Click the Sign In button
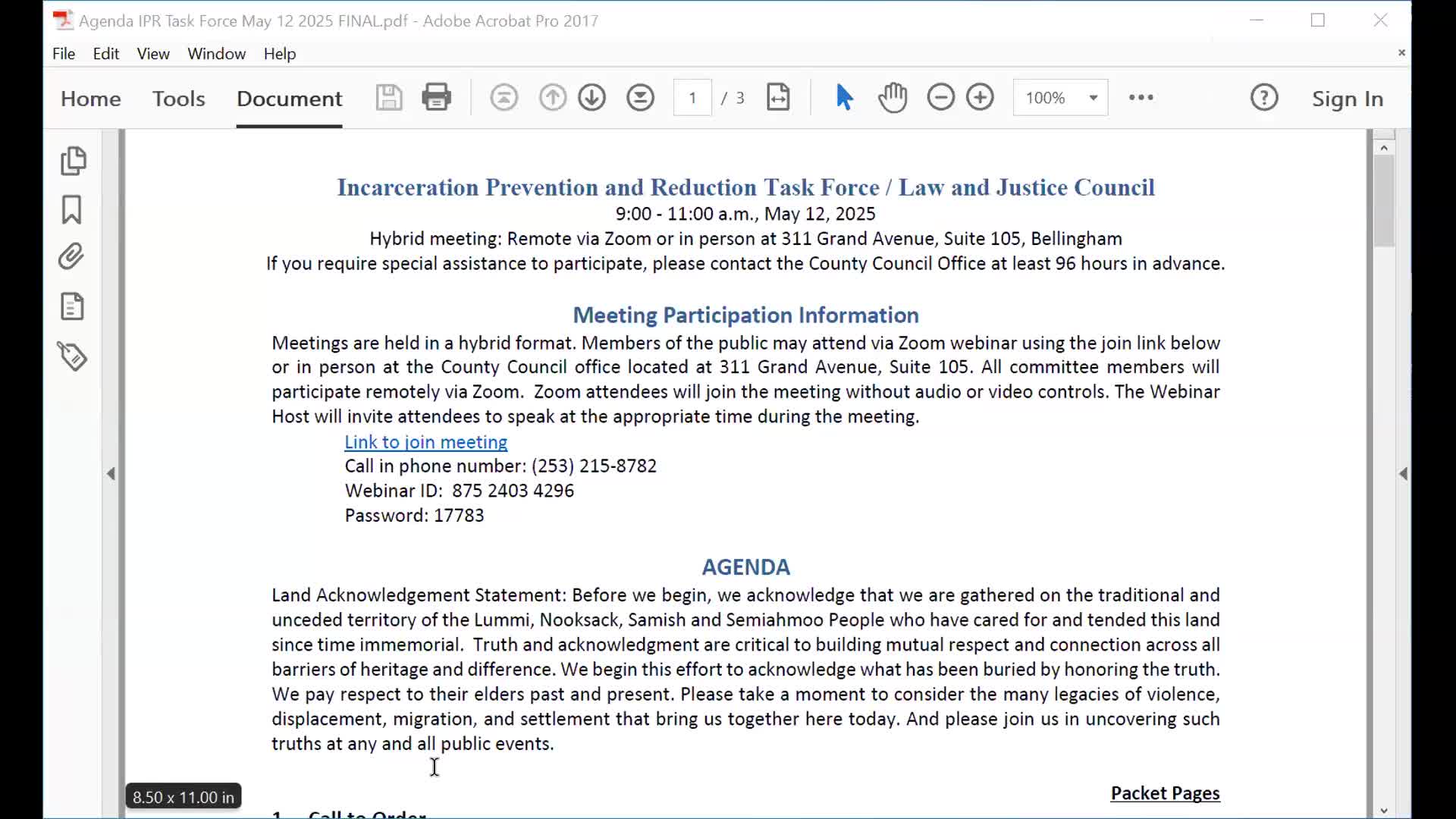 (1347, 99)
